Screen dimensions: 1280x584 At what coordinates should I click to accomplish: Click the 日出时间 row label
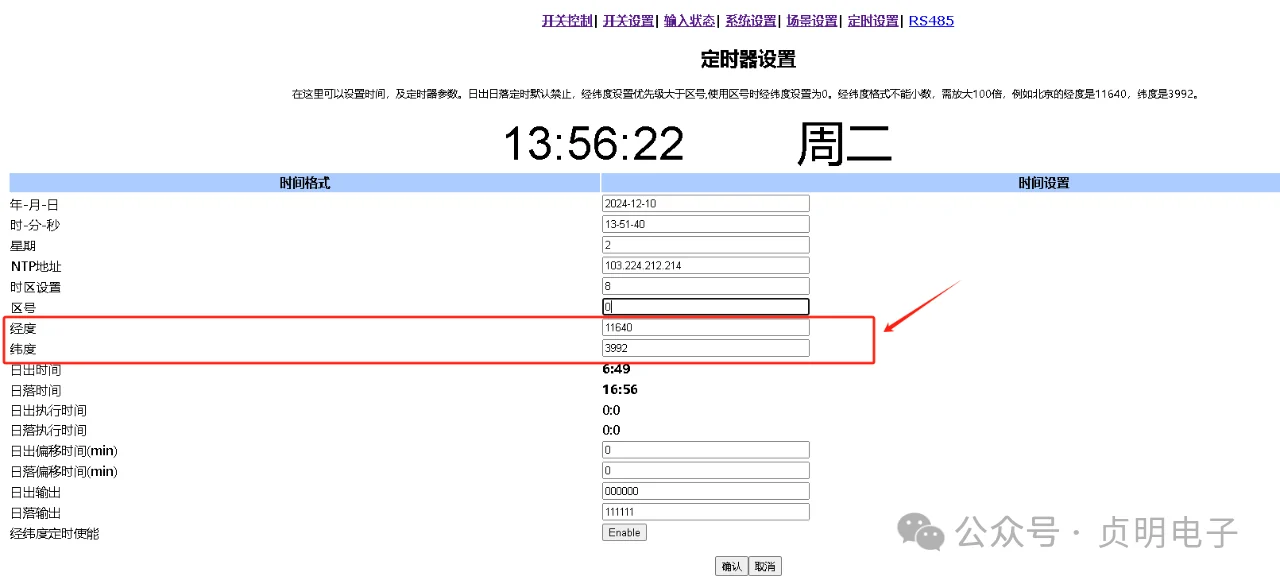[36, 369]
